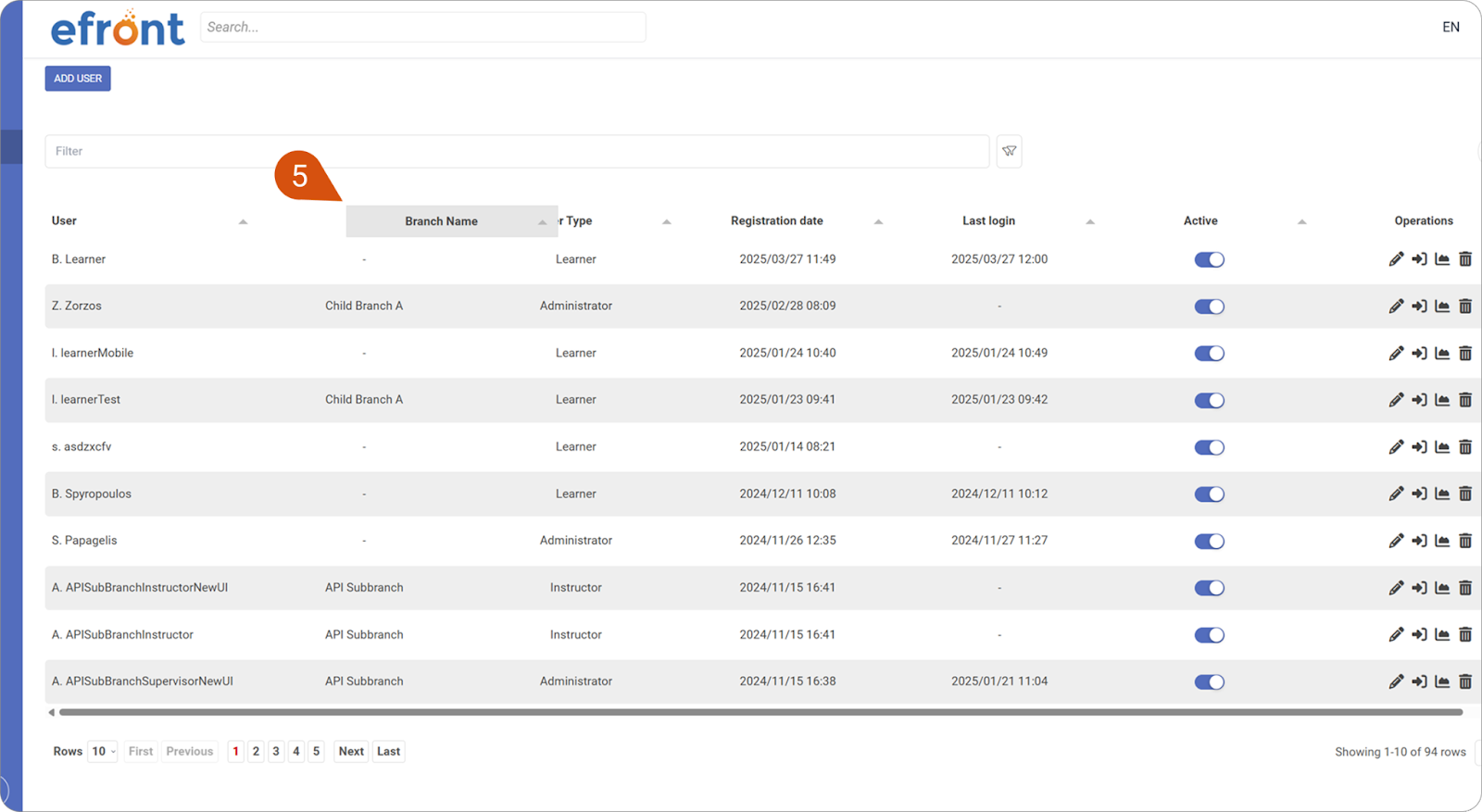Viewport: 1482px width, 812px height.
Task: Click the horizontal scrollbar under the table
Action: (760, 713)
